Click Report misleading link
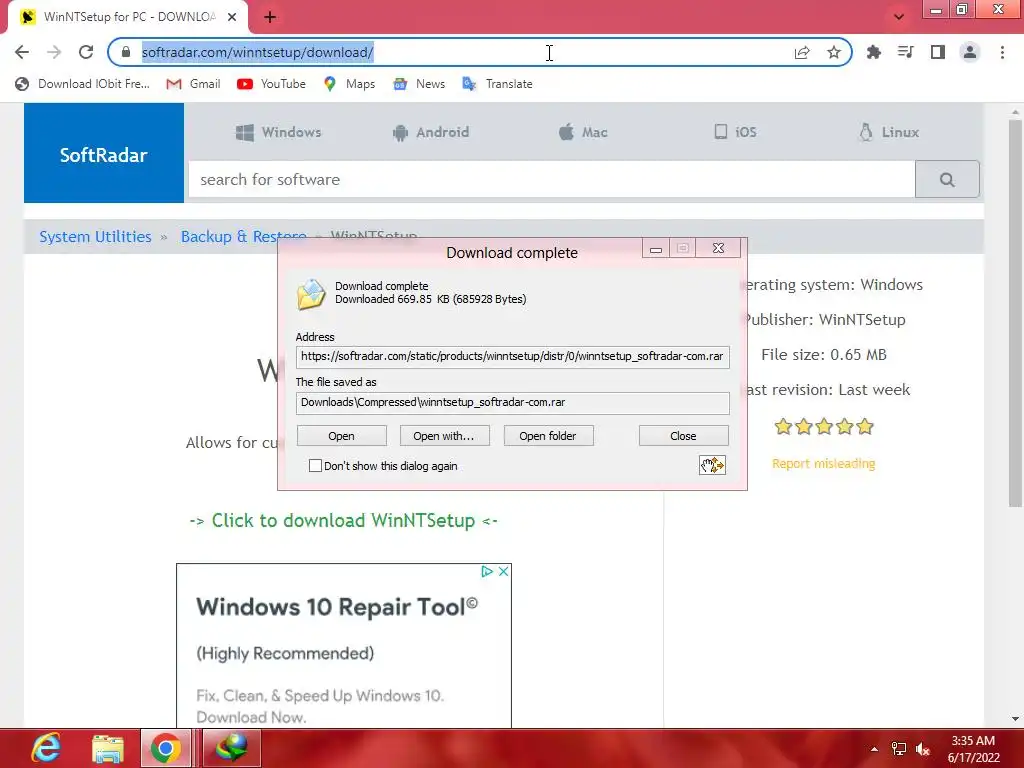 click(x=824, y=464)
